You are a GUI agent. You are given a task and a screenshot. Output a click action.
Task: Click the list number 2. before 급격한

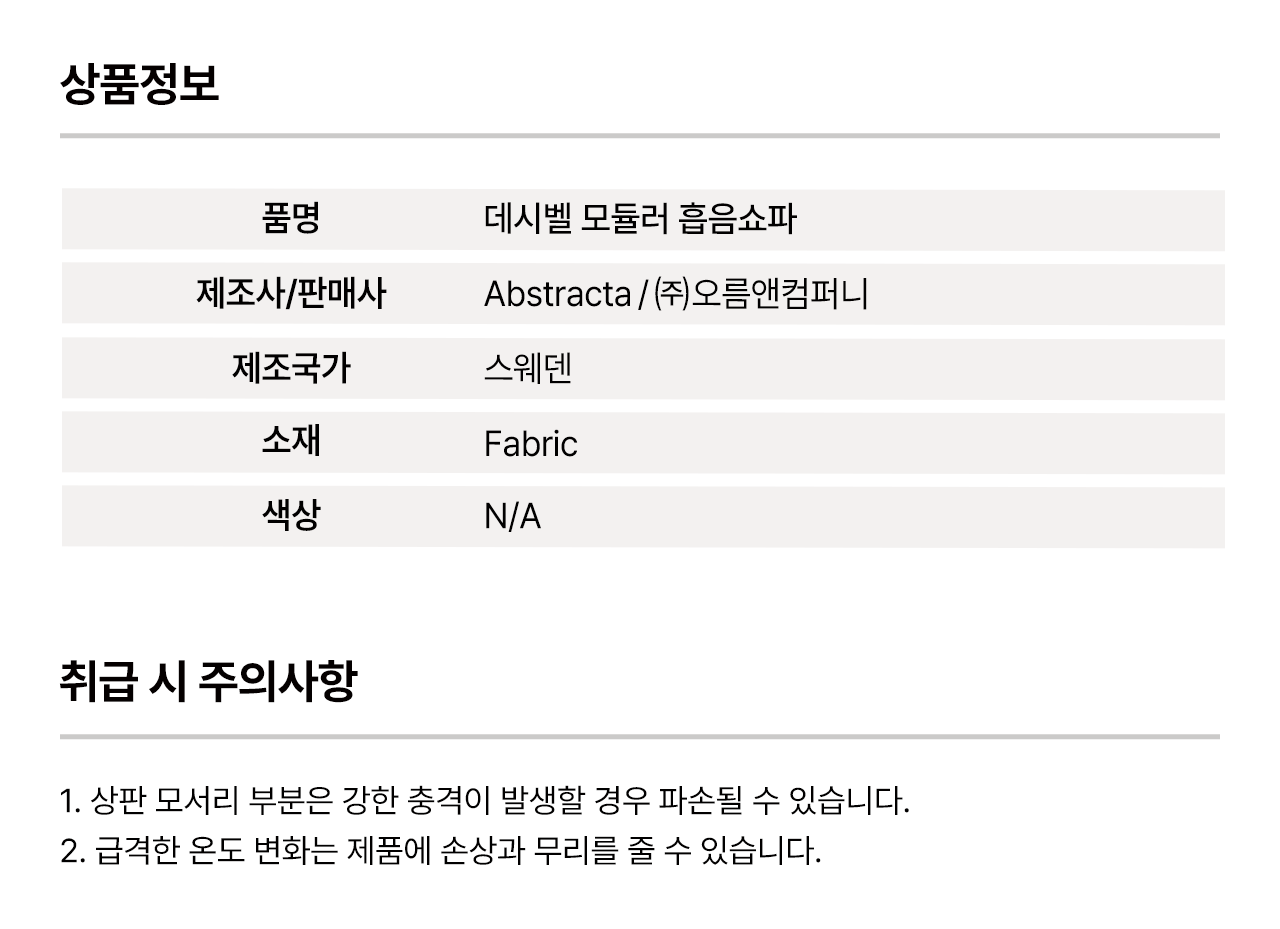[x=70, y=852]
